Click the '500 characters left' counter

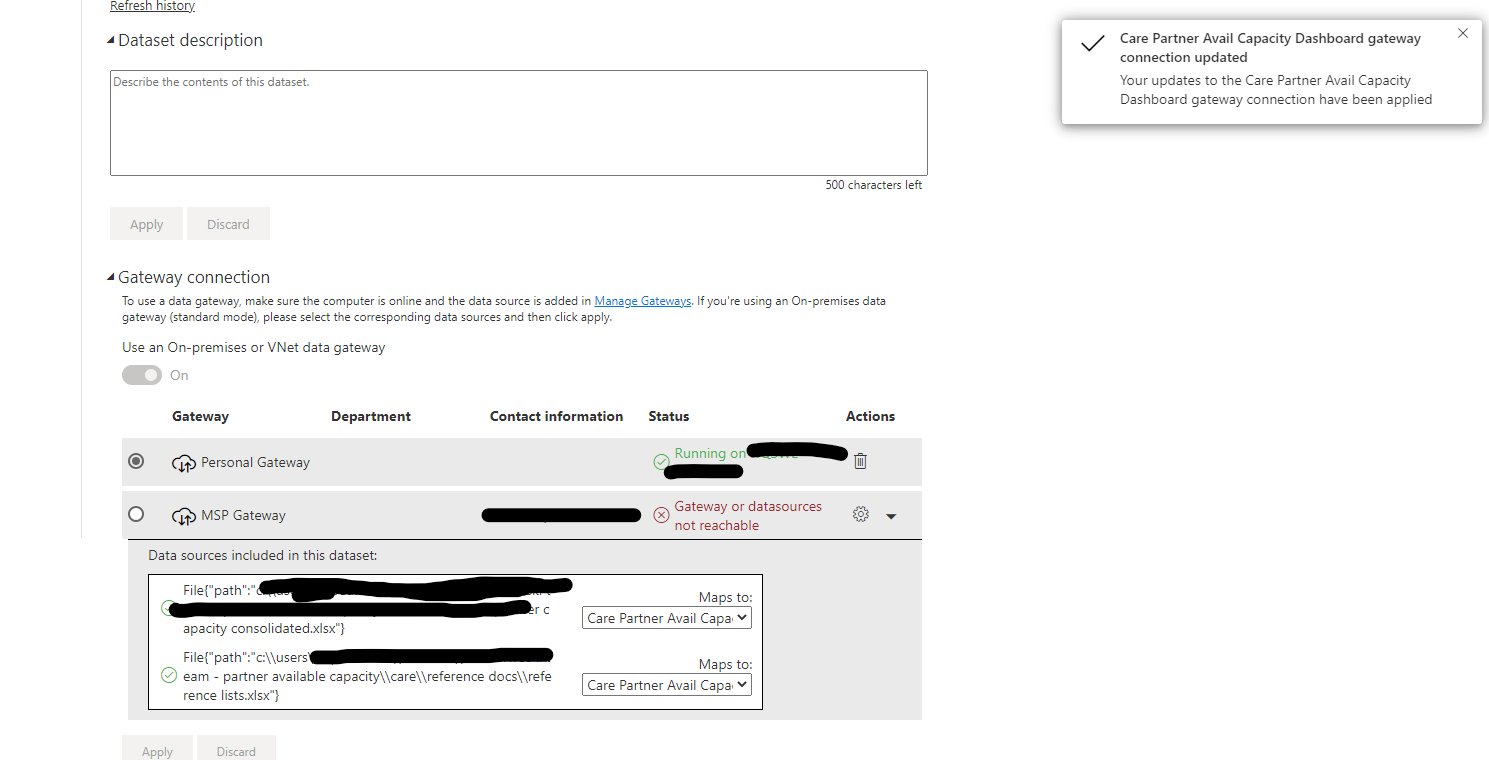pos(874,185)
